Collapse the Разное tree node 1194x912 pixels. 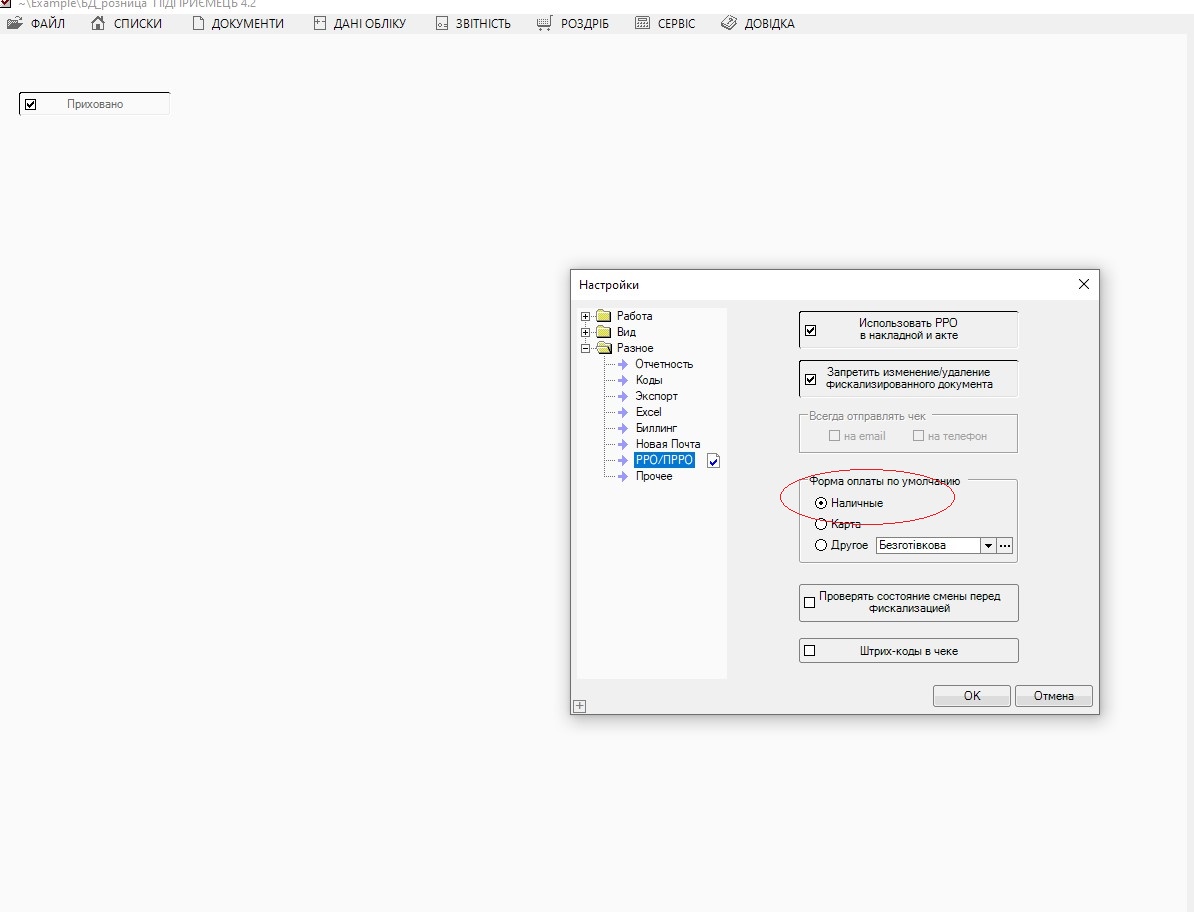tap(586, 348)
